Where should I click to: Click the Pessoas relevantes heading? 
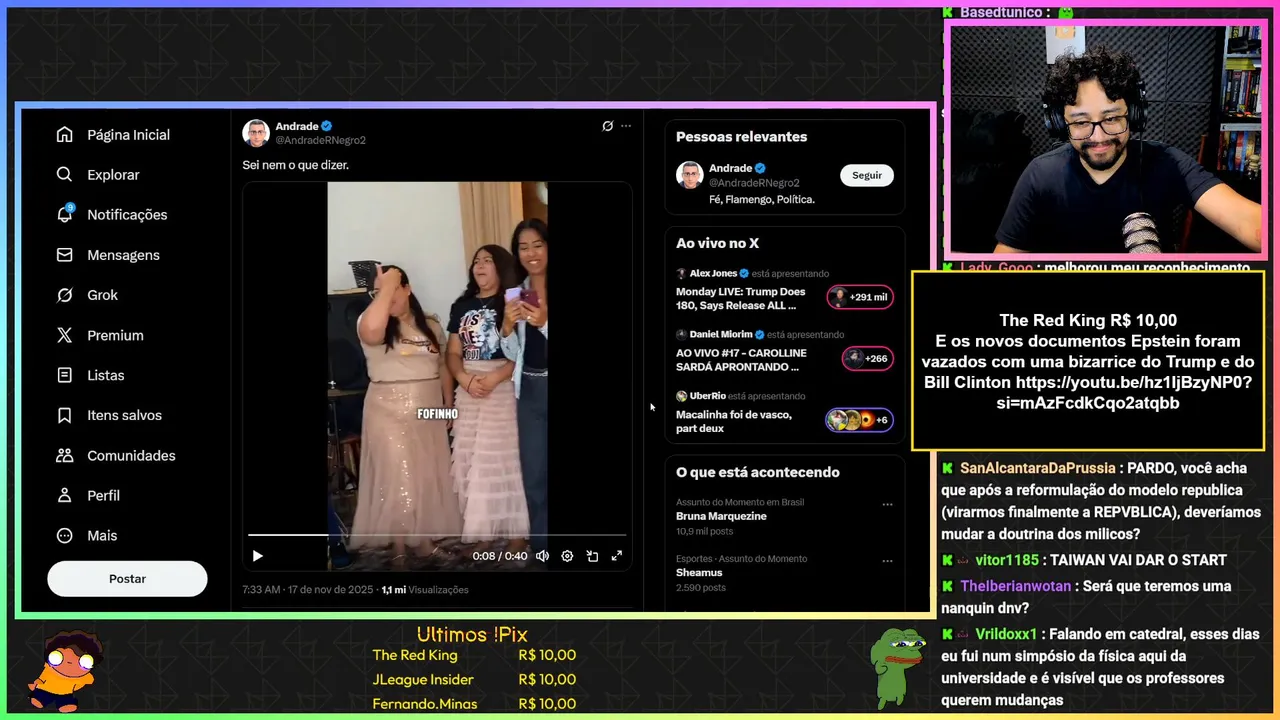click(741, 137)
